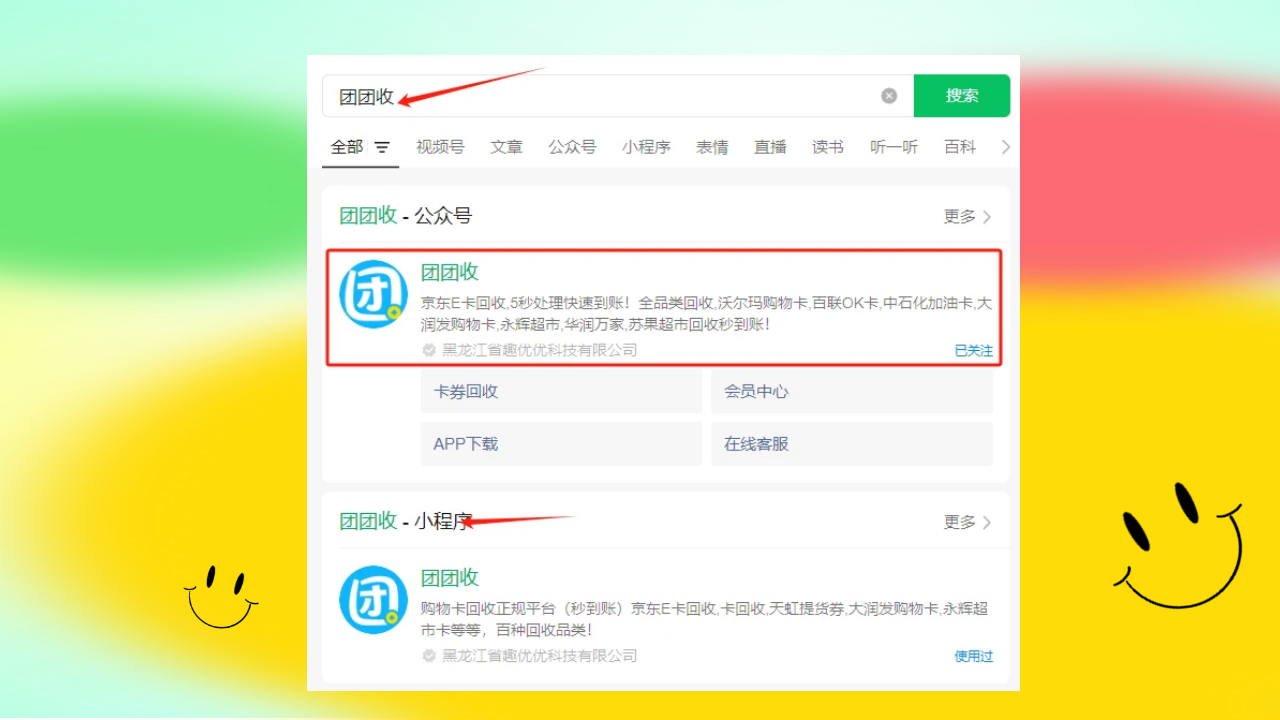Click the verified badge in the 公众号 result

429,350
